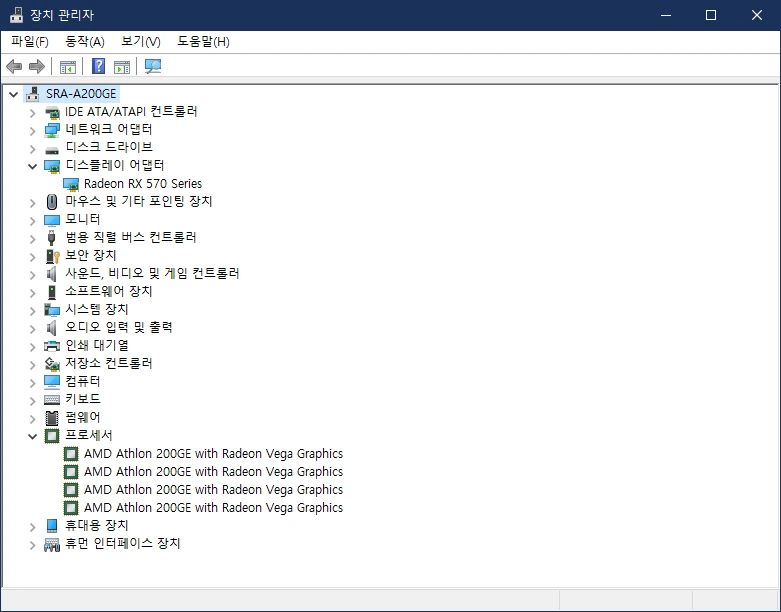
Task: Open the 파일(F) menu
Action: point(30,42)
